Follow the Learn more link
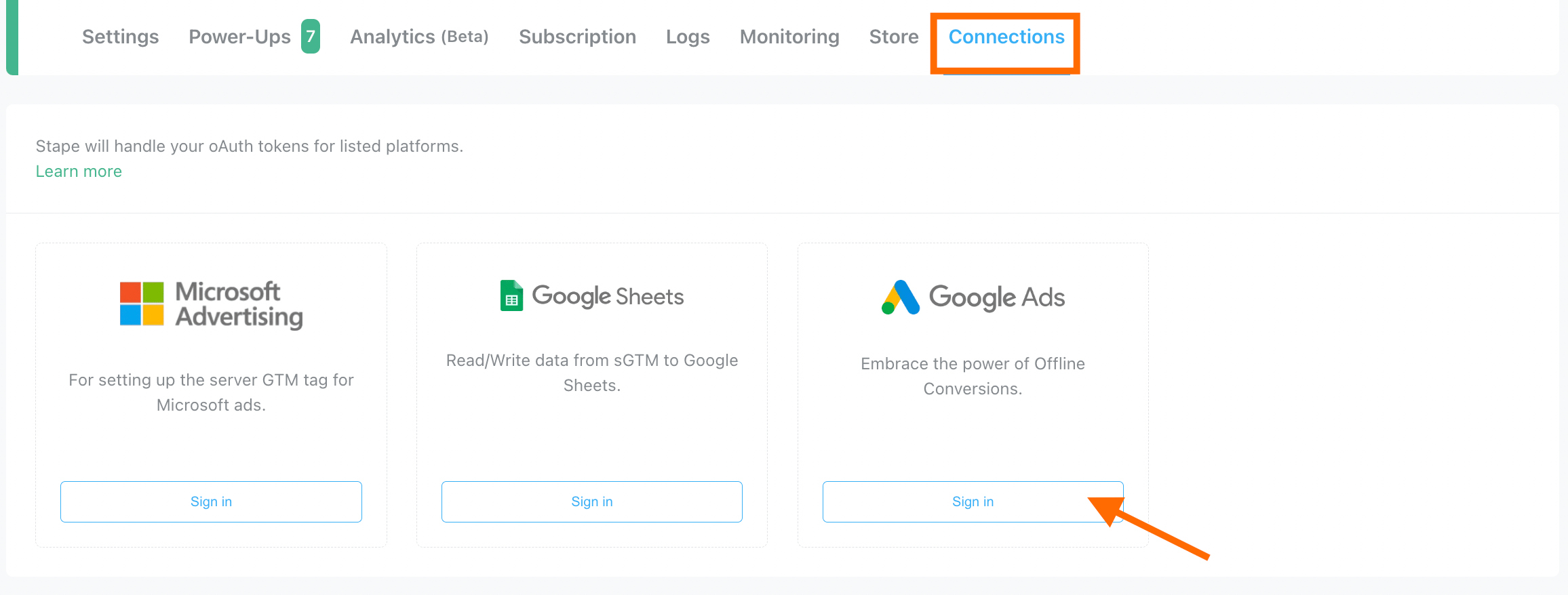Viewport: 1568px width, 595px height. point(79,171)
